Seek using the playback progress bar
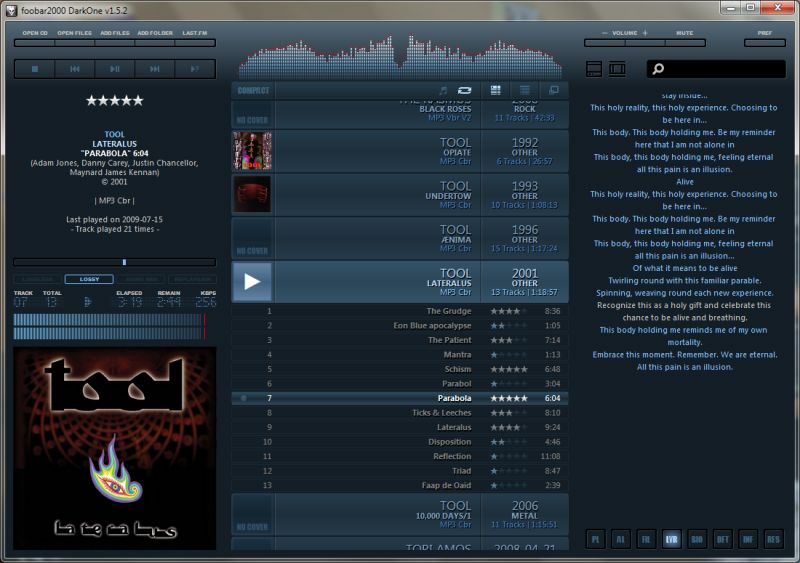800x563 pixels. click(115, 262)
